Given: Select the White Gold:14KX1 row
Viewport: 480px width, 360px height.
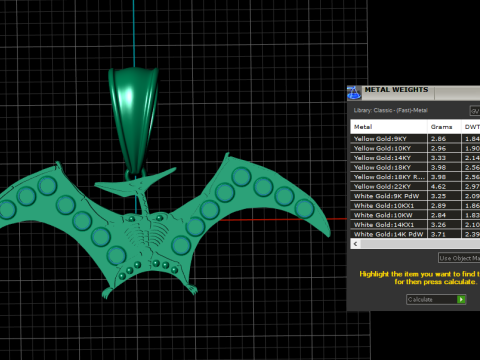Looking at the screenshot, I should 415,225.
